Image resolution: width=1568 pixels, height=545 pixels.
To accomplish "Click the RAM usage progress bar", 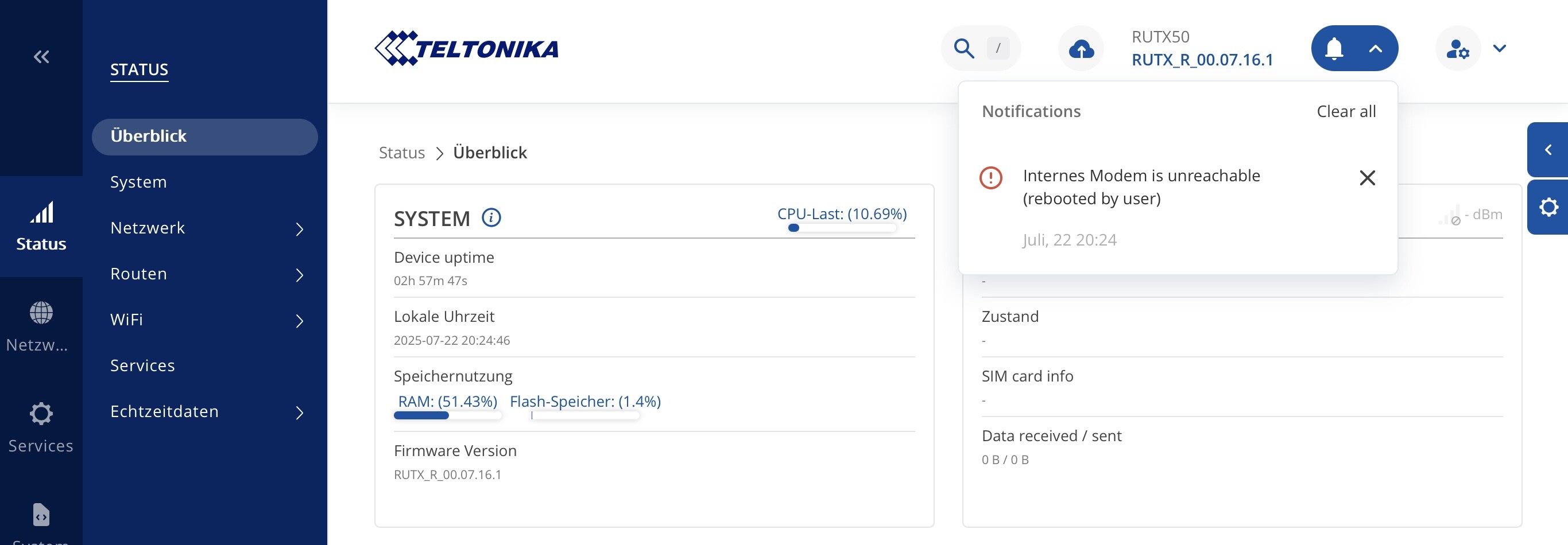I will pos(447,415).
